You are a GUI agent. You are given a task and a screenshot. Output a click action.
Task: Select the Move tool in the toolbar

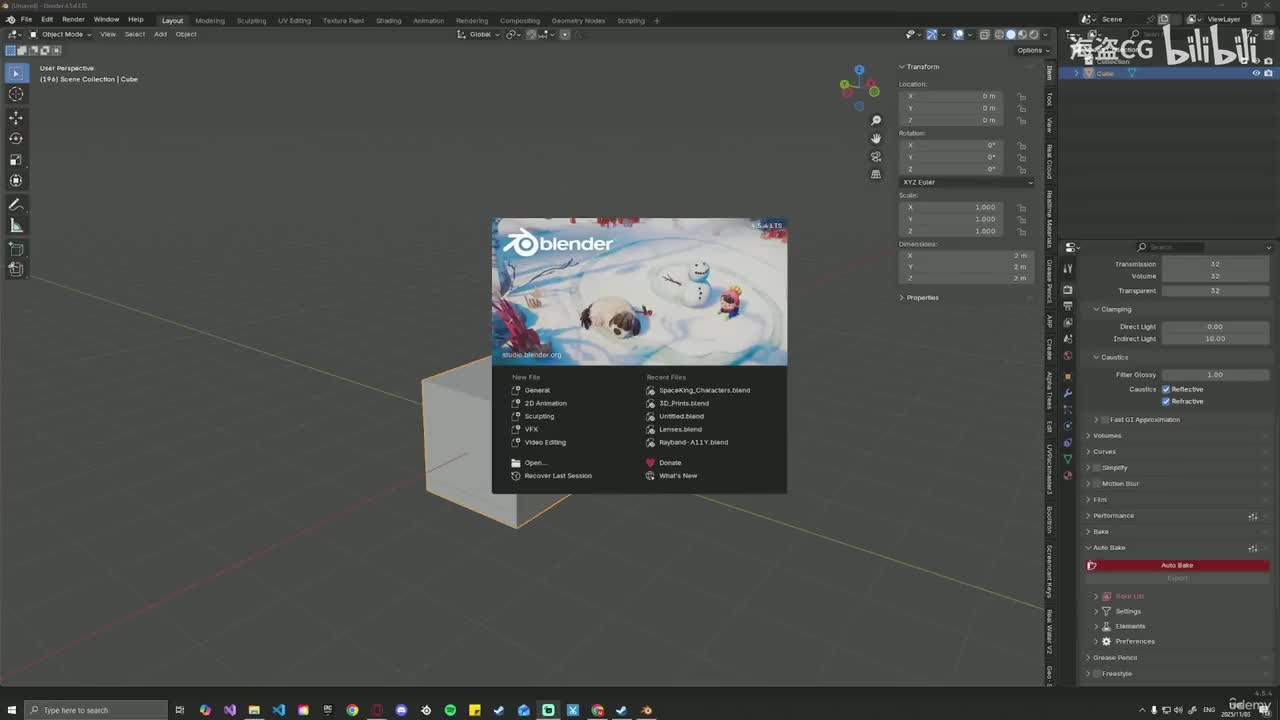click(x=16, y=118)
